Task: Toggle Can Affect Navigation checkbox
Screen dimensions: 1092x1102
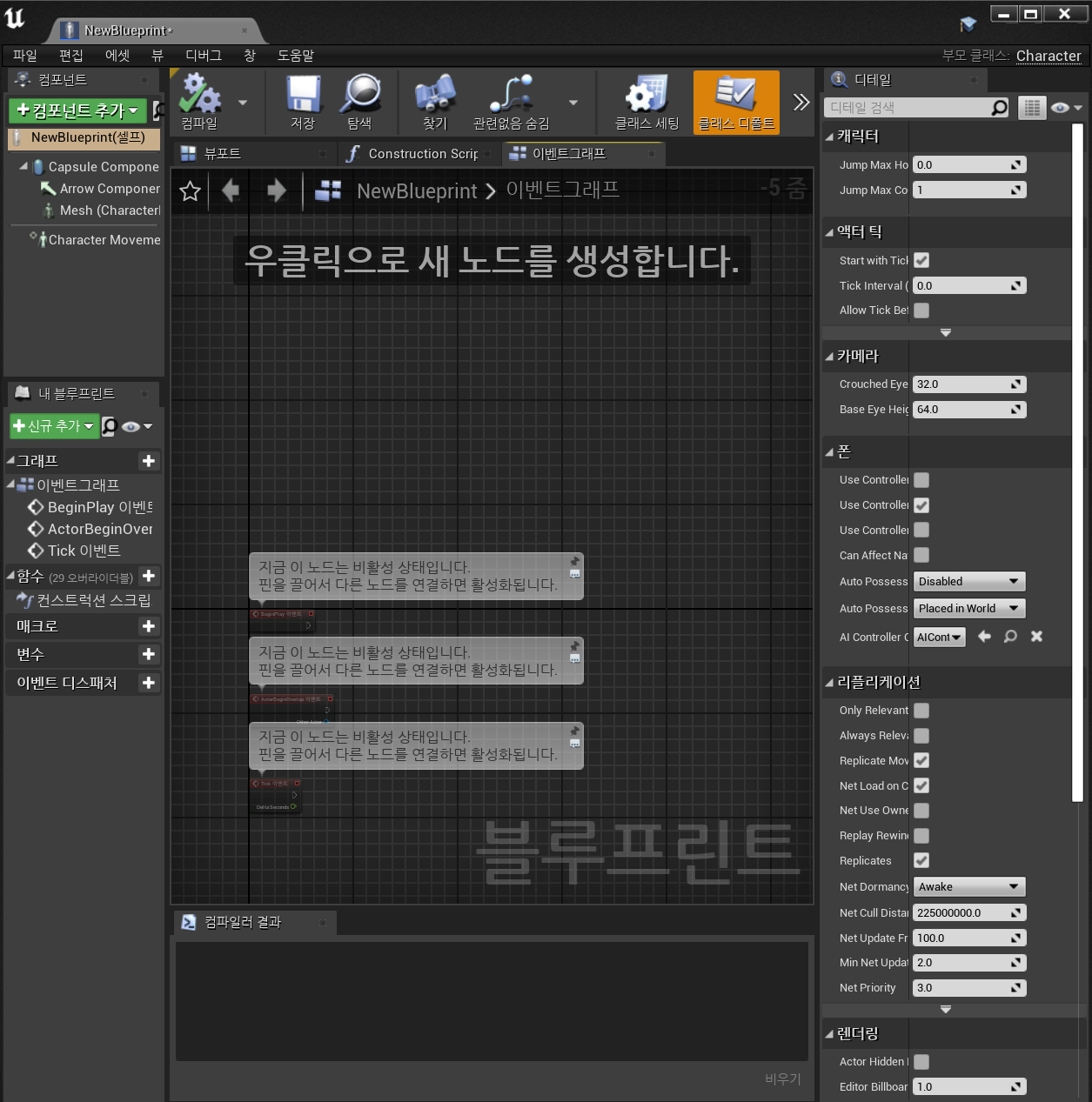Action: point(921,555)
